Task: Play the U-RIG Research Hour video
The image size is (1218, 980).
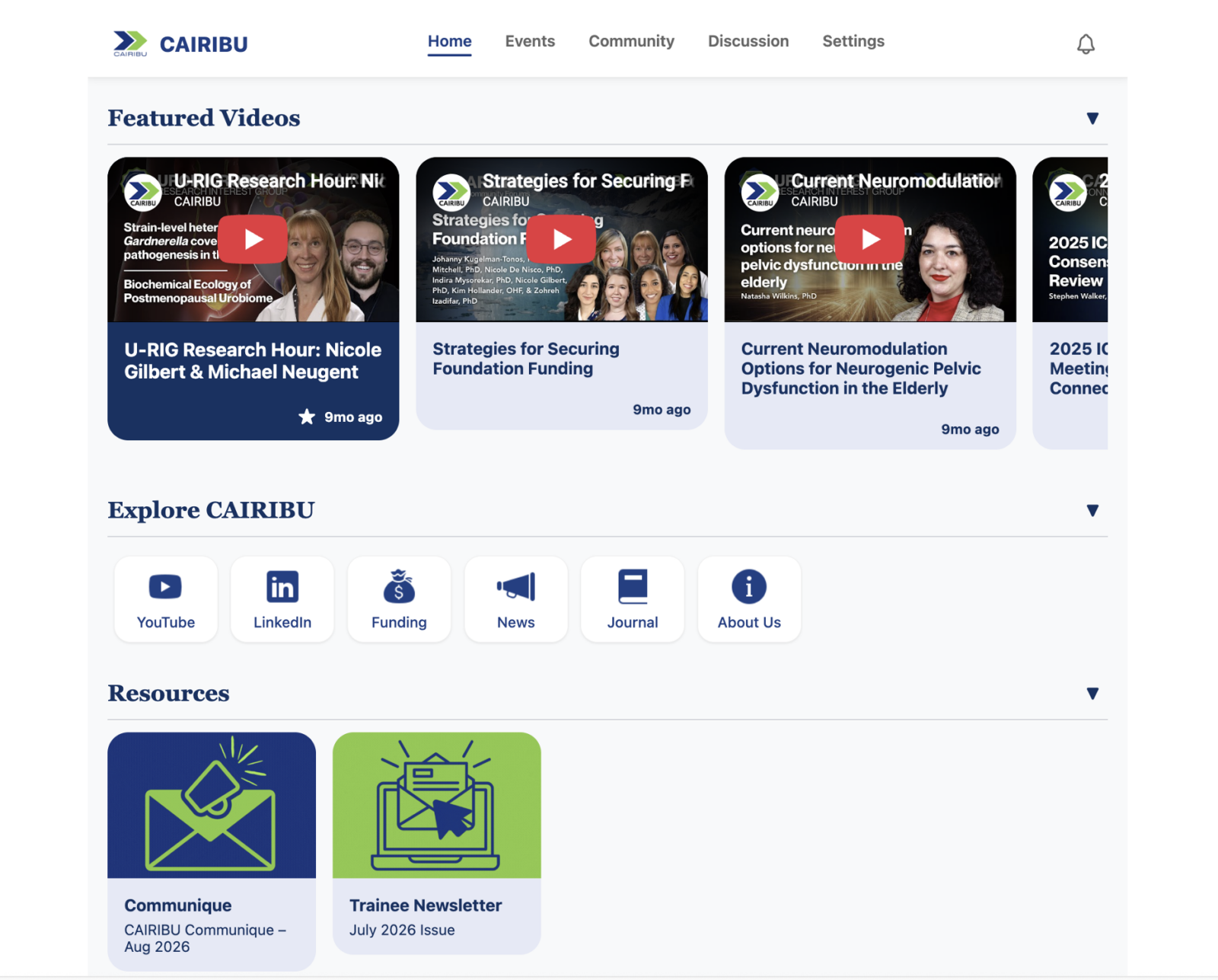Action: click(253, 239)
